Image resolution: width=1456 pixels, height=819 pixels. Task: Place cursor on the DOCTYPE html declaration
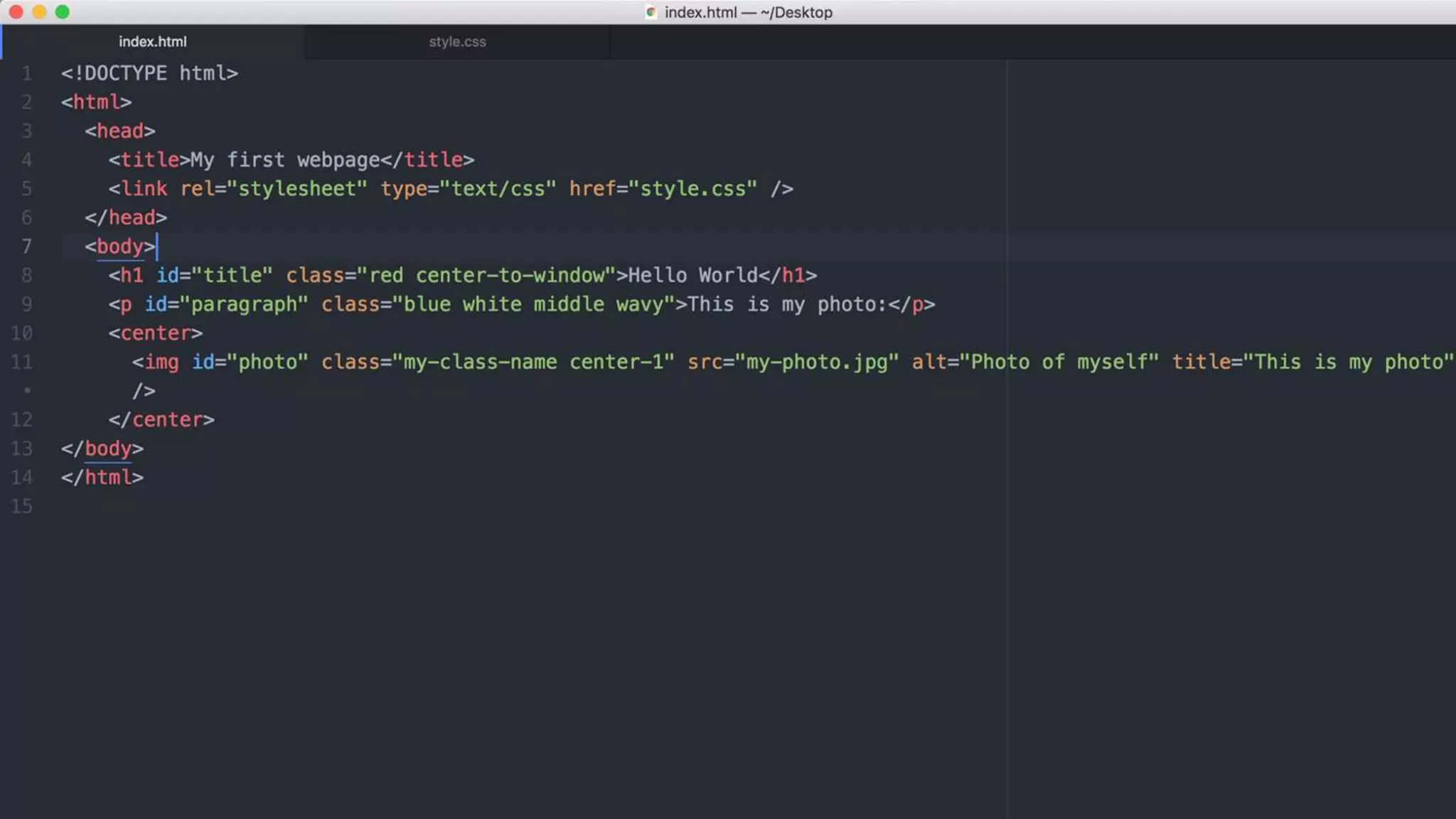click(149, 73)
